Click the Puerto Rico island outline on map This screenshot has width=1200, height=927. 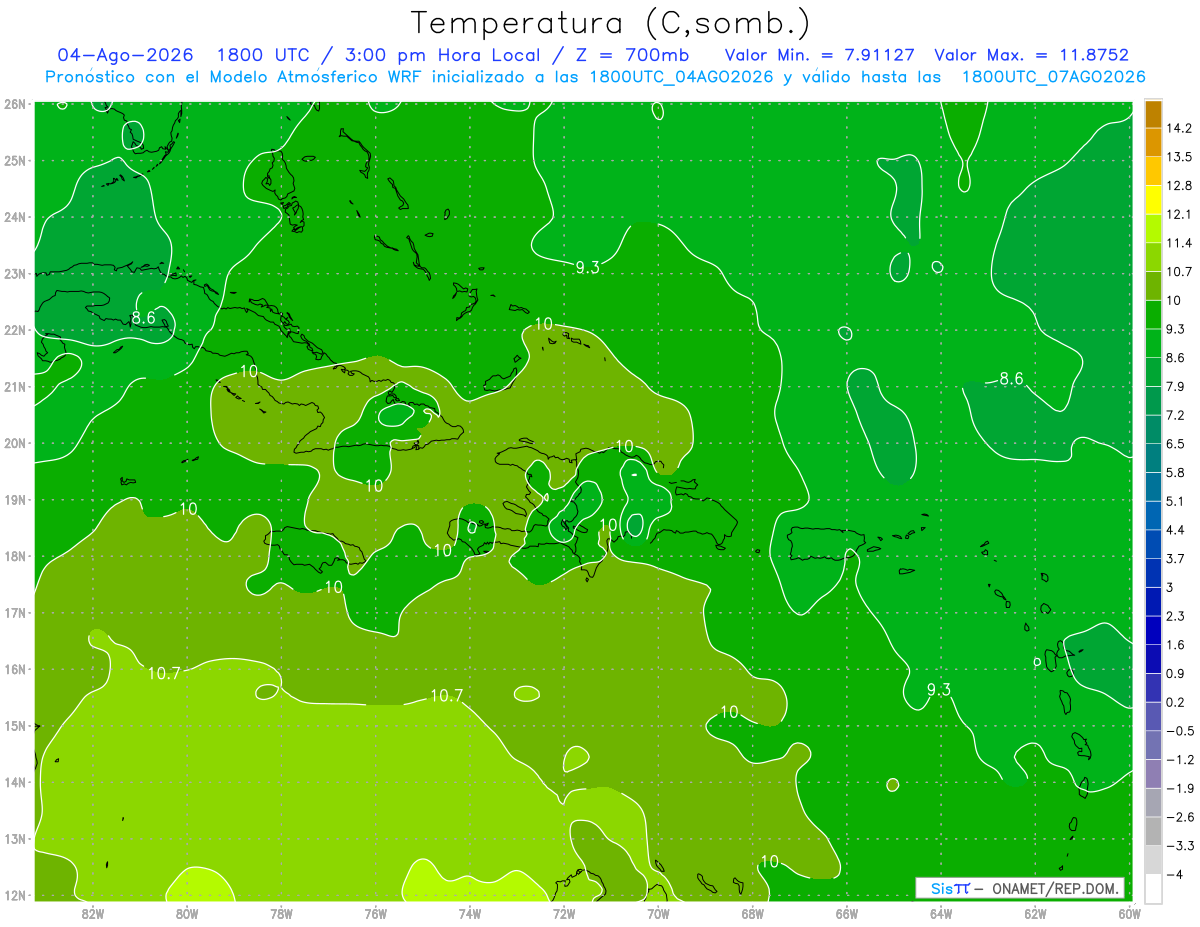826,543
